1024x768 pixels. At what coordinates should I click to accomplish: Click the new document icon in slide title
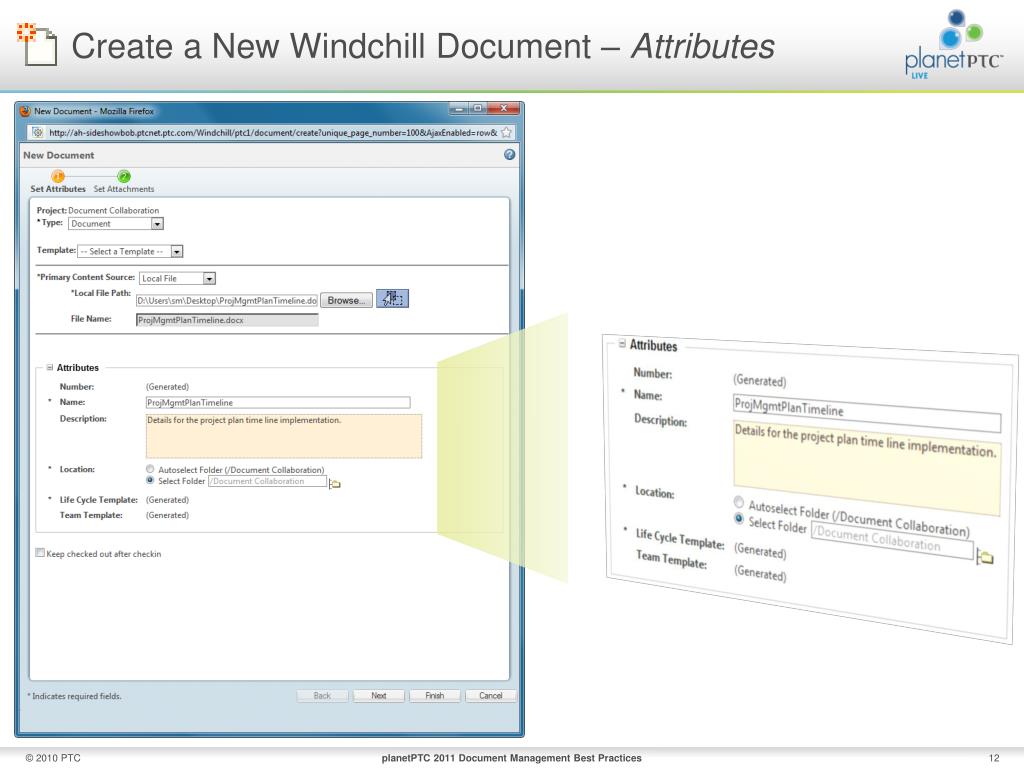37,44
